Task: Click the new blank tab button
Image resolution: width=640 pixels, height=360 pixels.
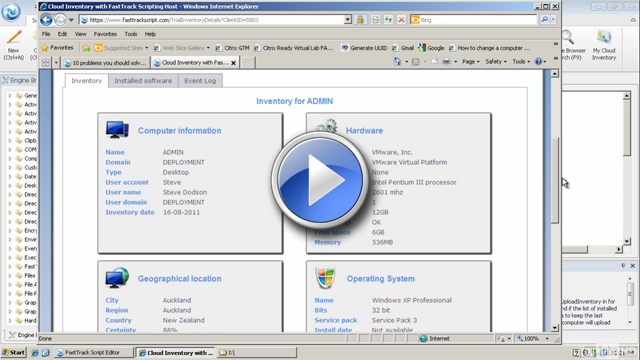Action: tap(247, 62)
